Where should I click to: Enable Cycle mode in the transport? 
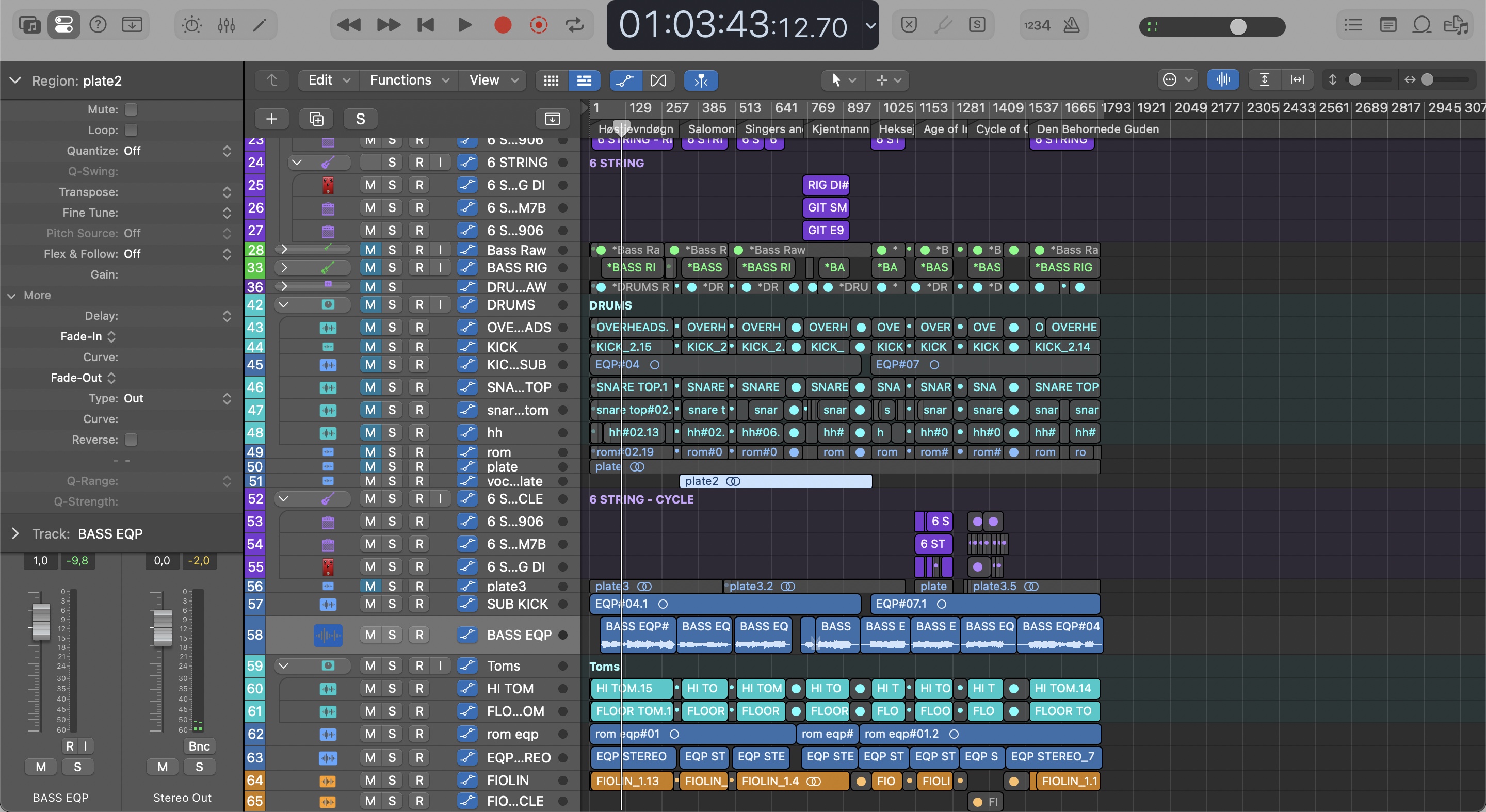pyautogui.click(x=575, y=25)
